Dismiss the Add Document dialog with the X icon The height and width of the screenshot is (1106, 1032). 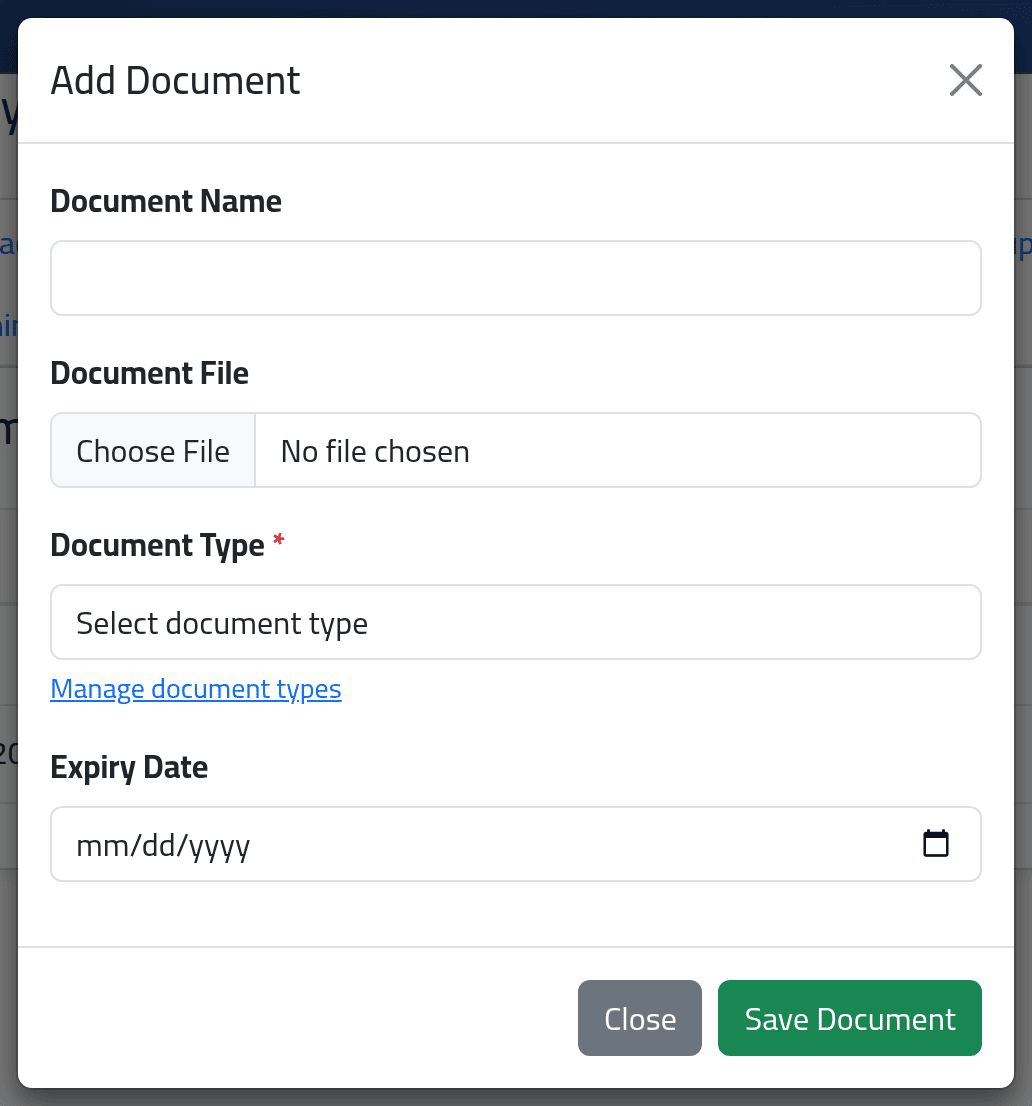click(965, 80)
